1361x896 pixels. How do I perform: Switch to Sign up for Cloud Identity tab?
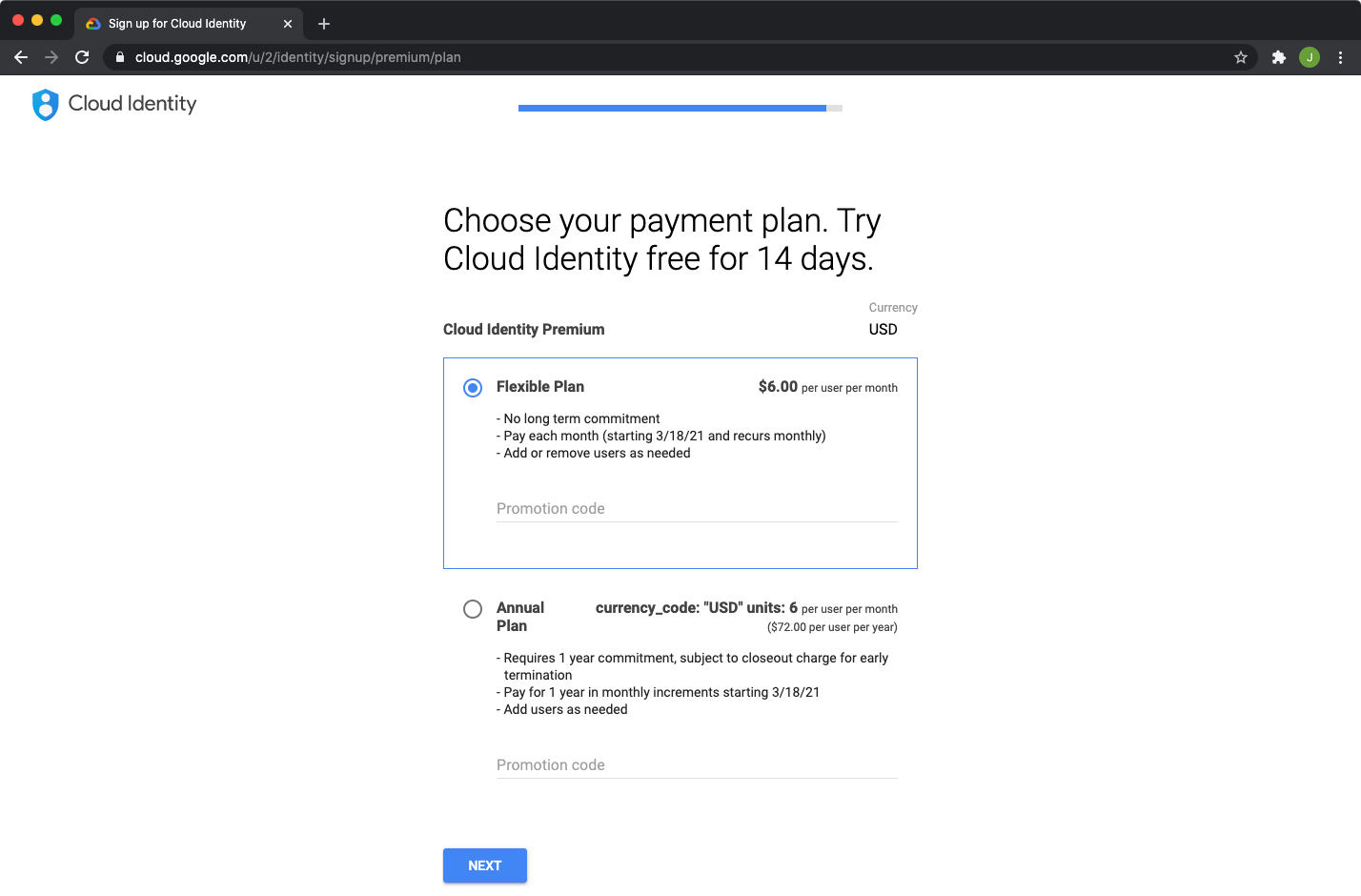click(189, 24)
